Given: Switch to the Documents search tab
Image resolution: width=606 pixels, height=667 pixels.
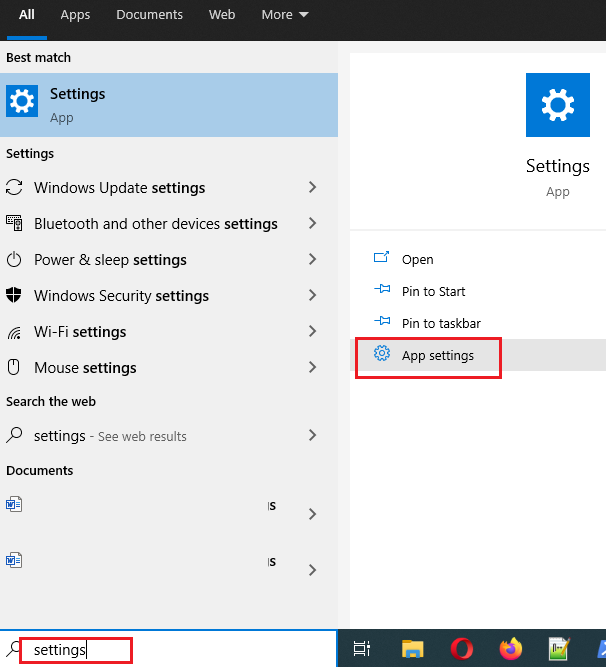Looking at the screenshot, I should point(149,15).
